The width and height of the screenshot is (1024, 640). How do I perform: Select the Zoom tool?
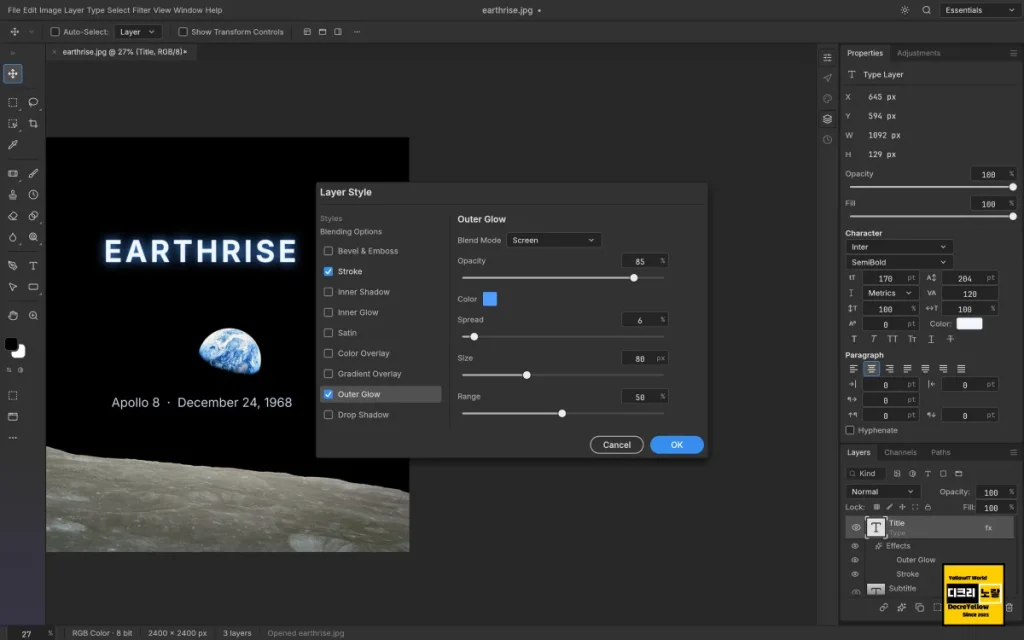click(33, 315)
